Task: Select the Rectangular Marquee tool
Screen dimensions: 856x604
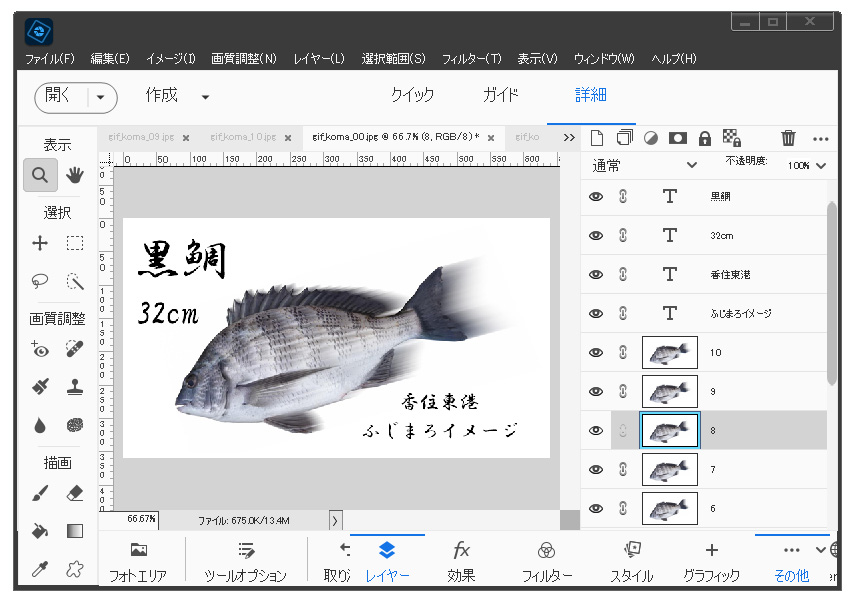Action: (75, 243)
